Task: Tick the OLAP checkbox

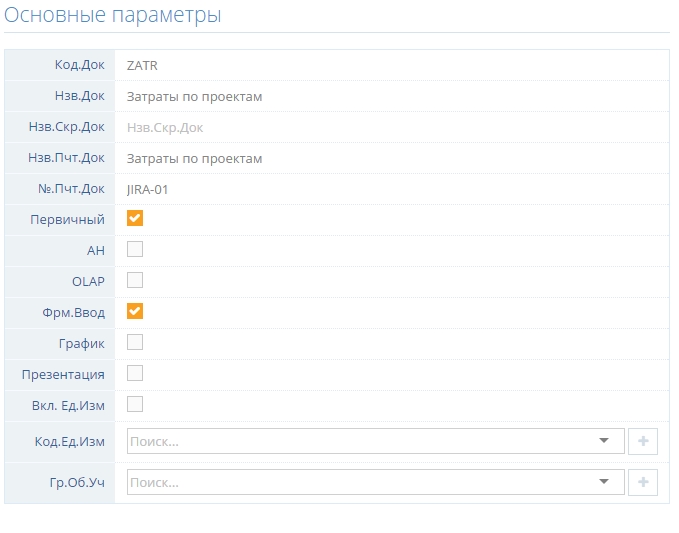Action: coord(135,280)
